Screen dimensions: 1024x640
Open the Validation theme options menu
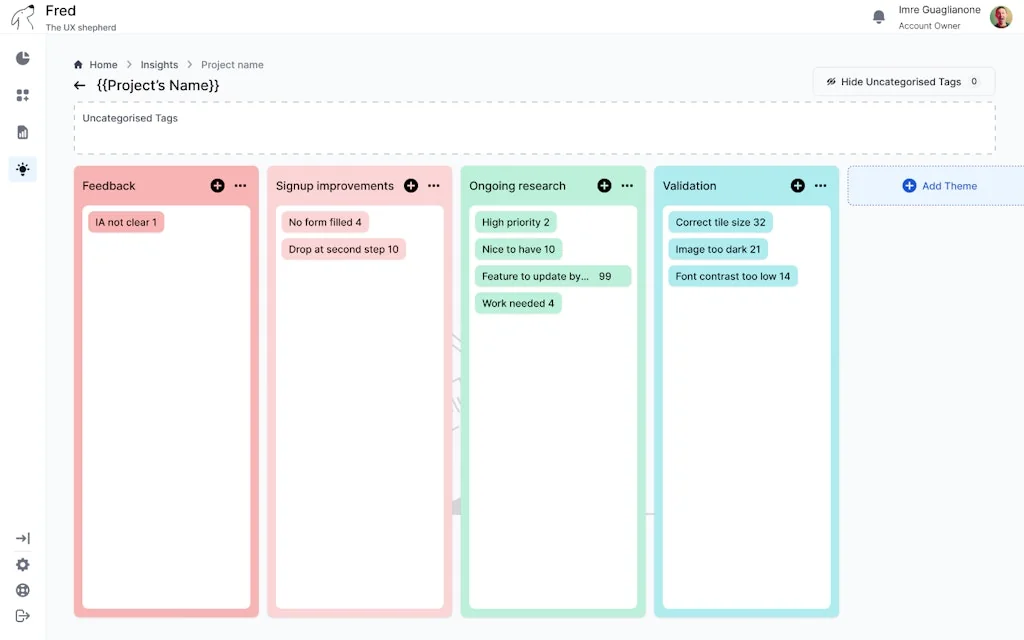tap(820, 186)
